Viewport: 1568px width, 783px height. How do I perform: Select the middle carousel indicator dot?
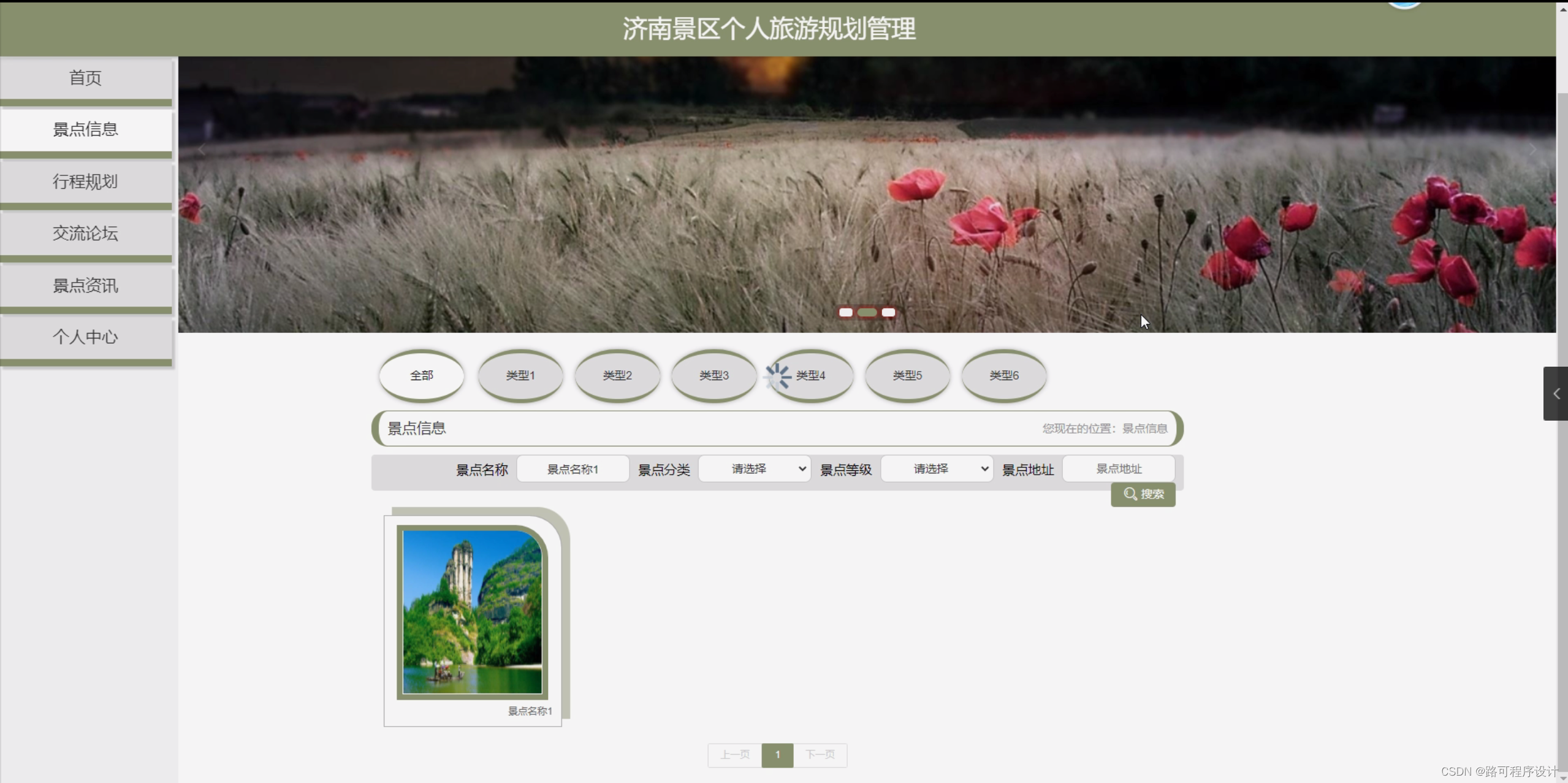pyautogui.click(x=867, y=313)
